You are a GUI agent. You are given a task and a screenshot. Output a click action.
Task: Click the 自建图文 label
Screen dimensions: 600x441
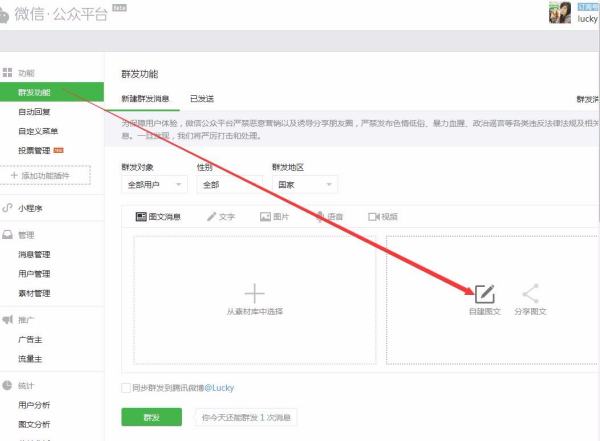tap(485, 311)
